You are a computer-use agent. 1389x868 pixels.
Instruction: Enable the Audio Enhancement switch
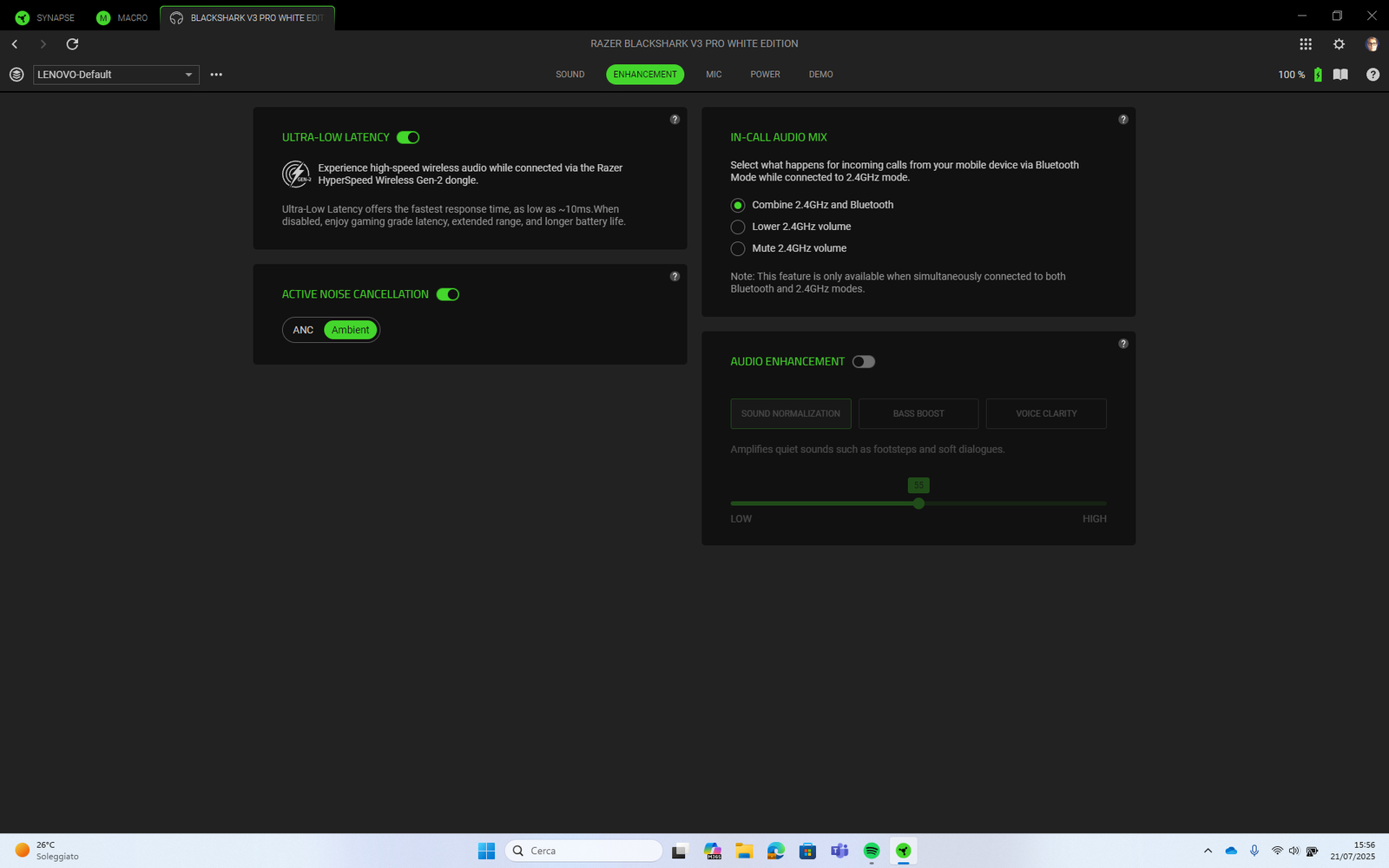(863, 362)
